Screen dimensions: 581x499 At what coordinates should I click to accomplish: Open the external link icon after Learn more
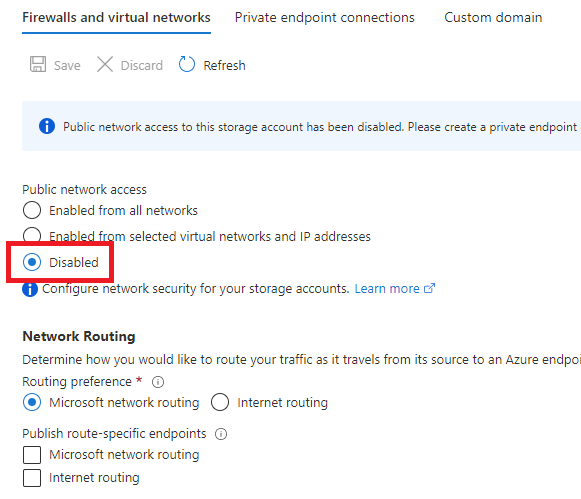click(429, 288)
